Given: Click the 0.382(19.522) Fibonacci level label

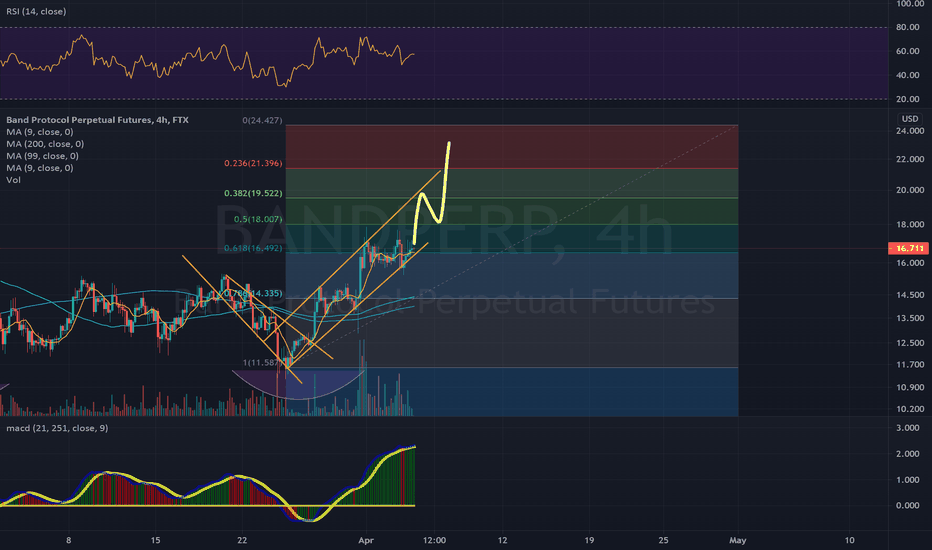Looking at the screenshot, I should [x=253, y=193].
